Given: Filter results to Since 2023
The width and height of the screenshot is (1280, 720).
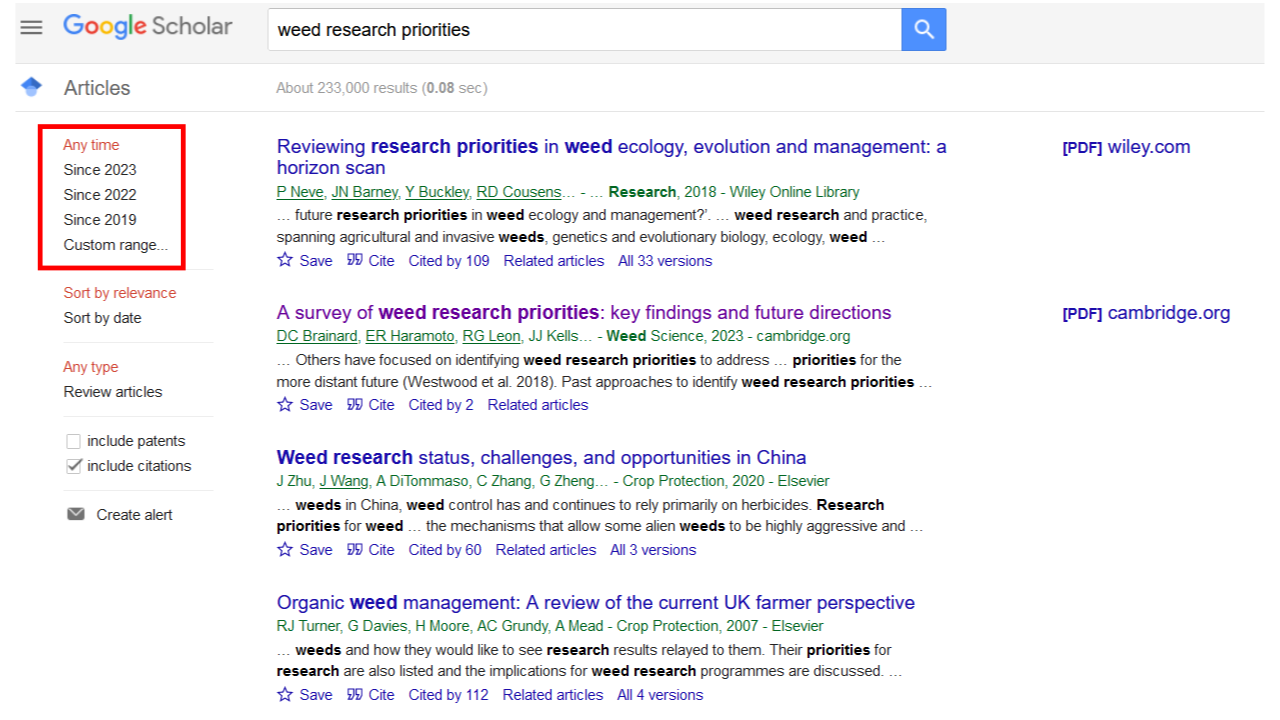Looking at the screenshot, I should (x=100, y=170).
